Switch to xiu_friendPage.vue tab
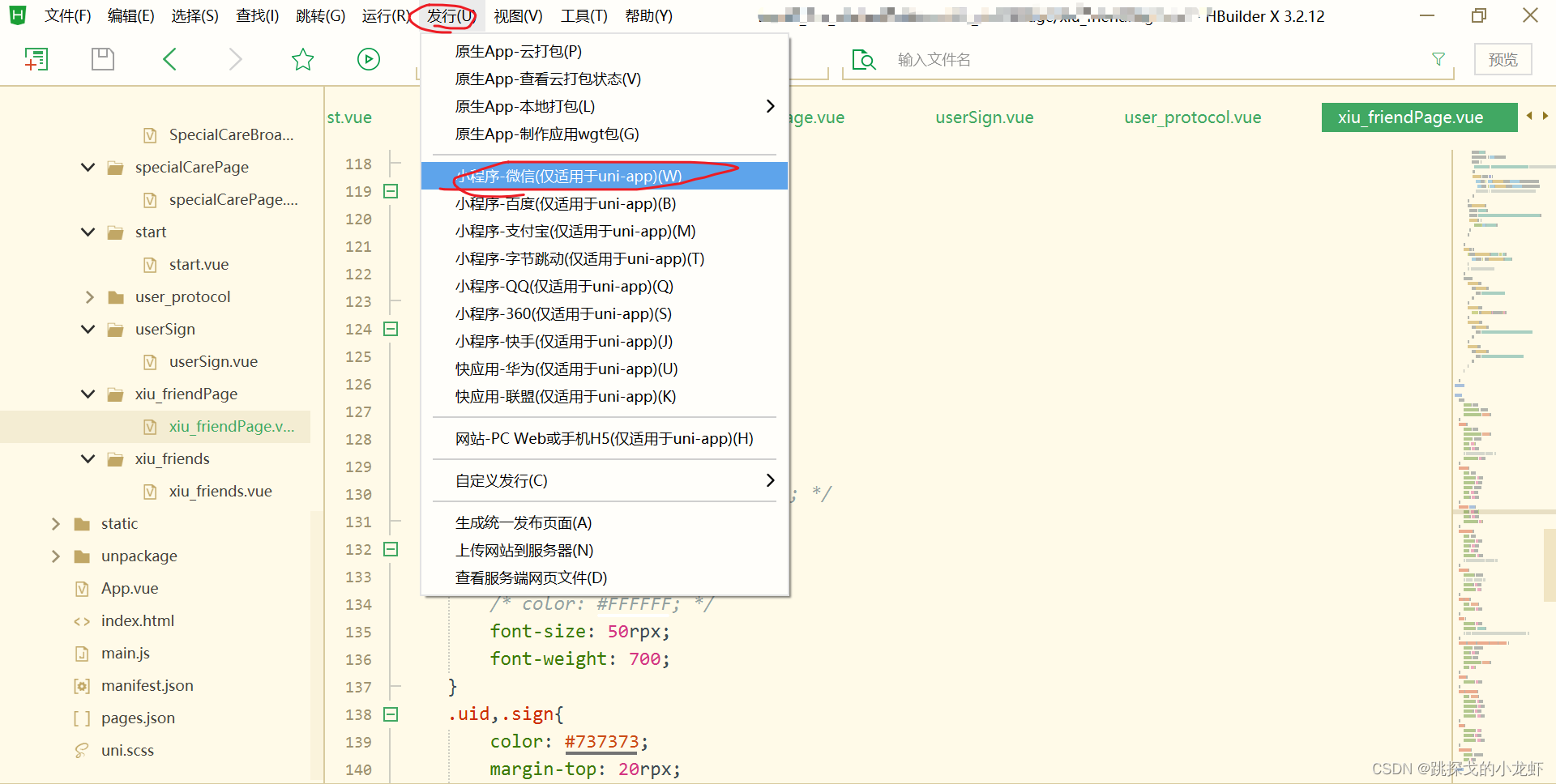1556x784 pixels. tap(1419, 117)
